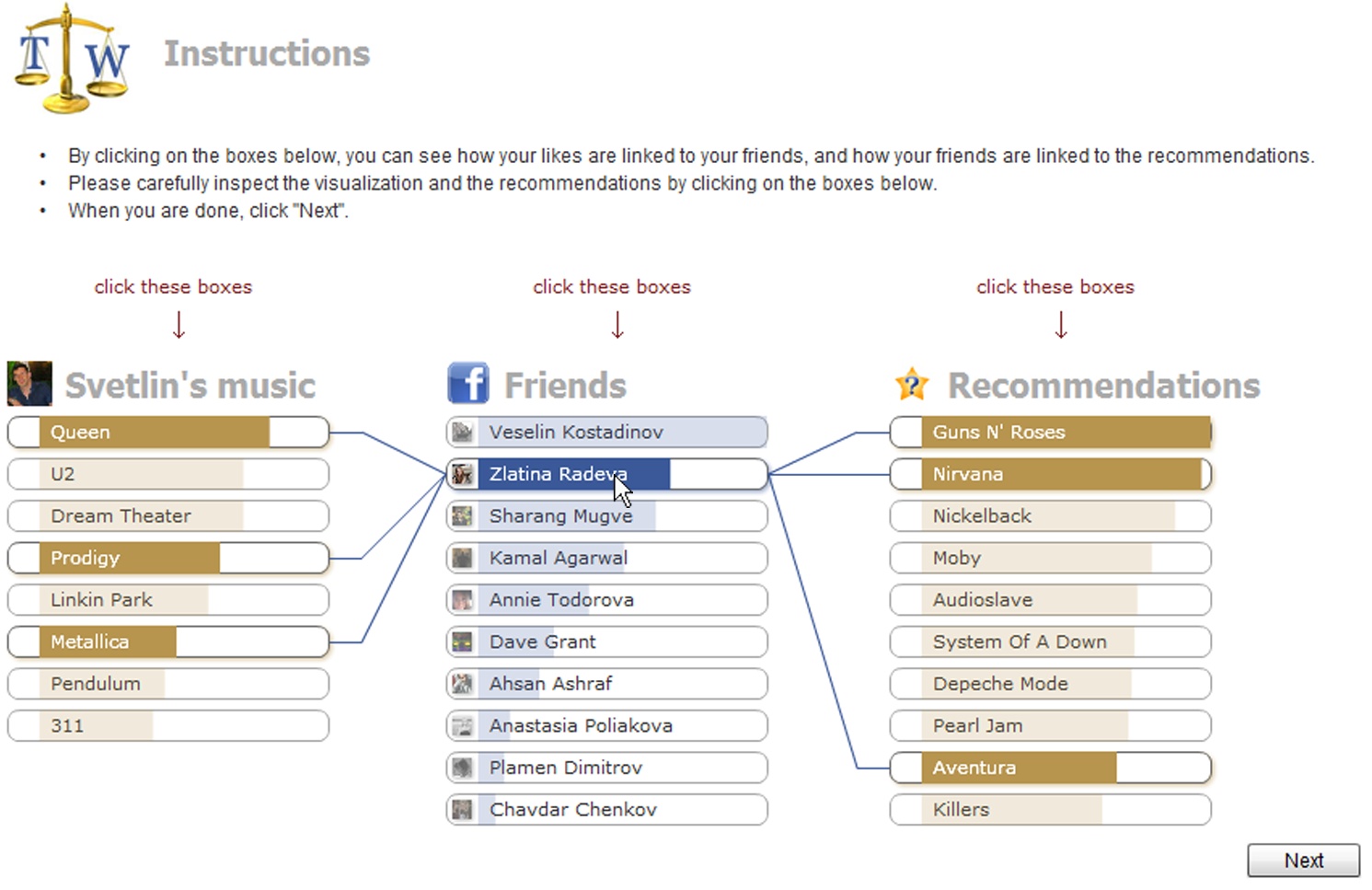This screenshot has width=1372, height=890.
Task: Select the Queen music box
Action: 168,433
